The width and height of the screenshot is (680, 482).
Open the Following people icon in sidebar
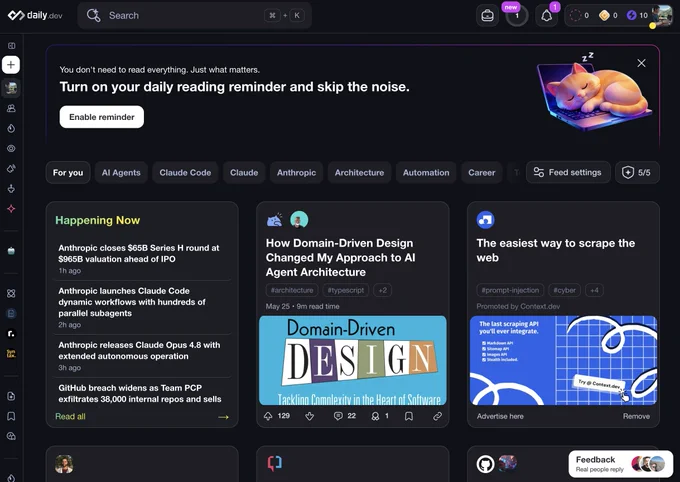click(x=11, y=108)
